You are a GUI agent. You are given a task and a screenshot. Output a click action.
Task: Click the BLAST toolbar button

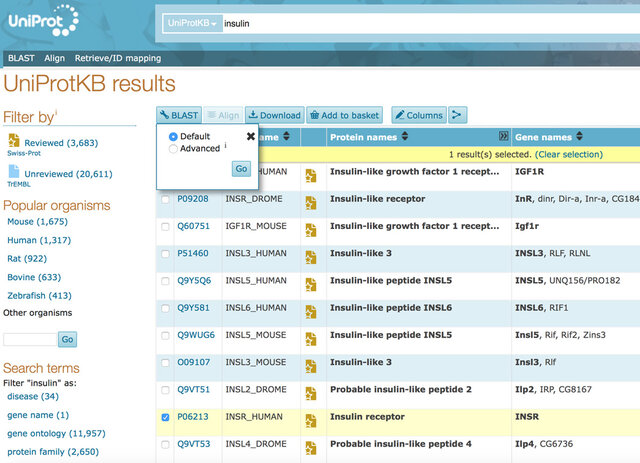point(179,115)
